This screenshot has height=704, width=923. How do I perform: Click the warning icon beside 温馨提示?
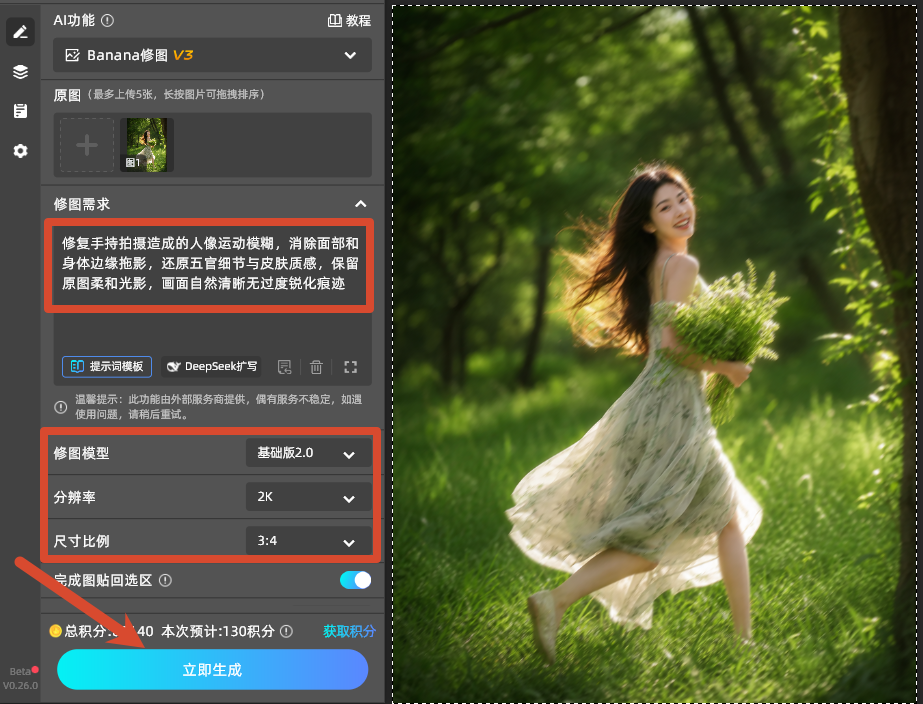(x=61, y=407)
